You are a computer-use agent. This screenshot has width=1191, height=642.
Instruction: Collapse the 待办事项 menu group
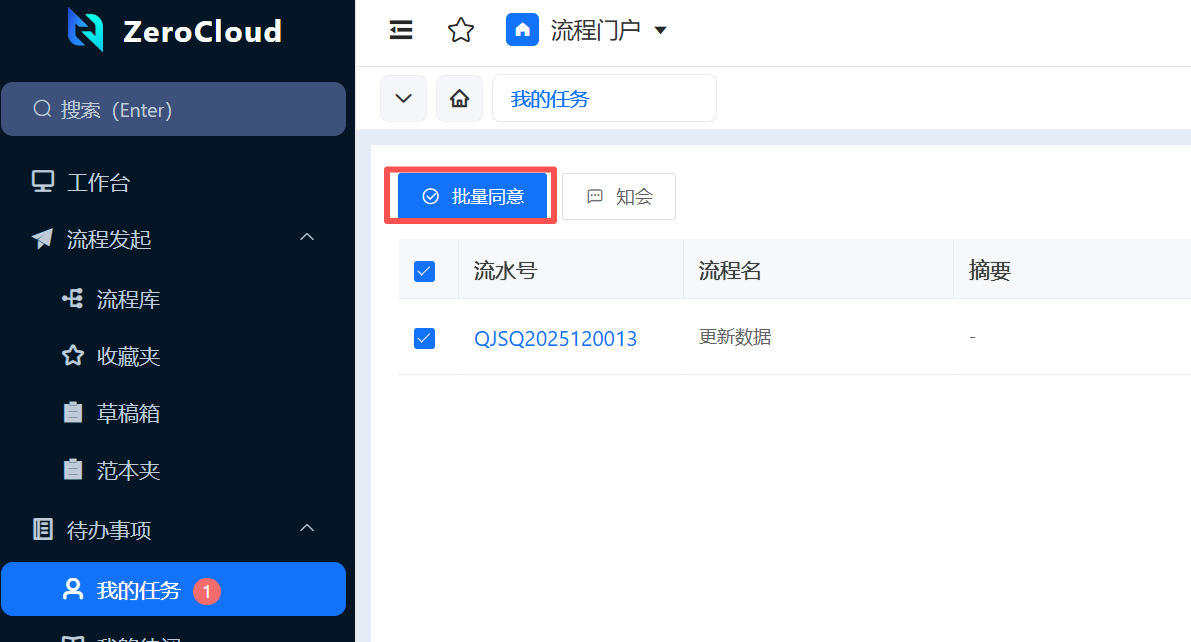click(x=307, y=528)
